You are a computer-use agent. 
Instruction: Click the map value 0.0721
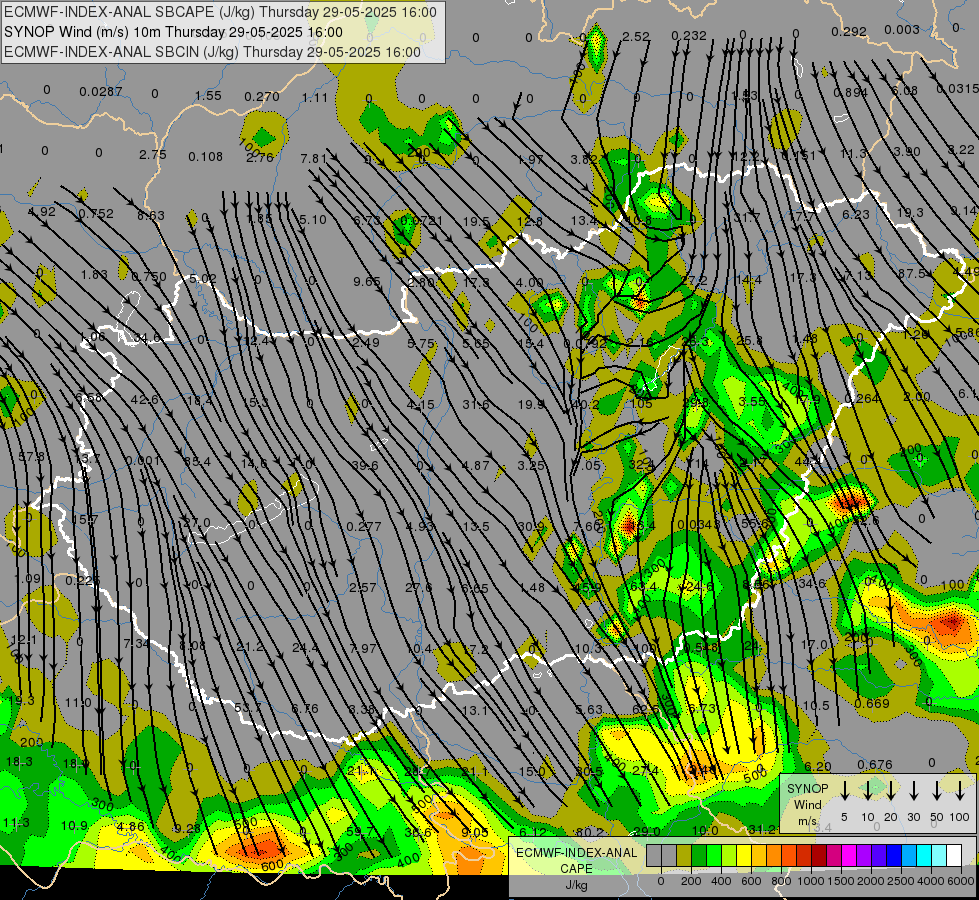(421, 220)
